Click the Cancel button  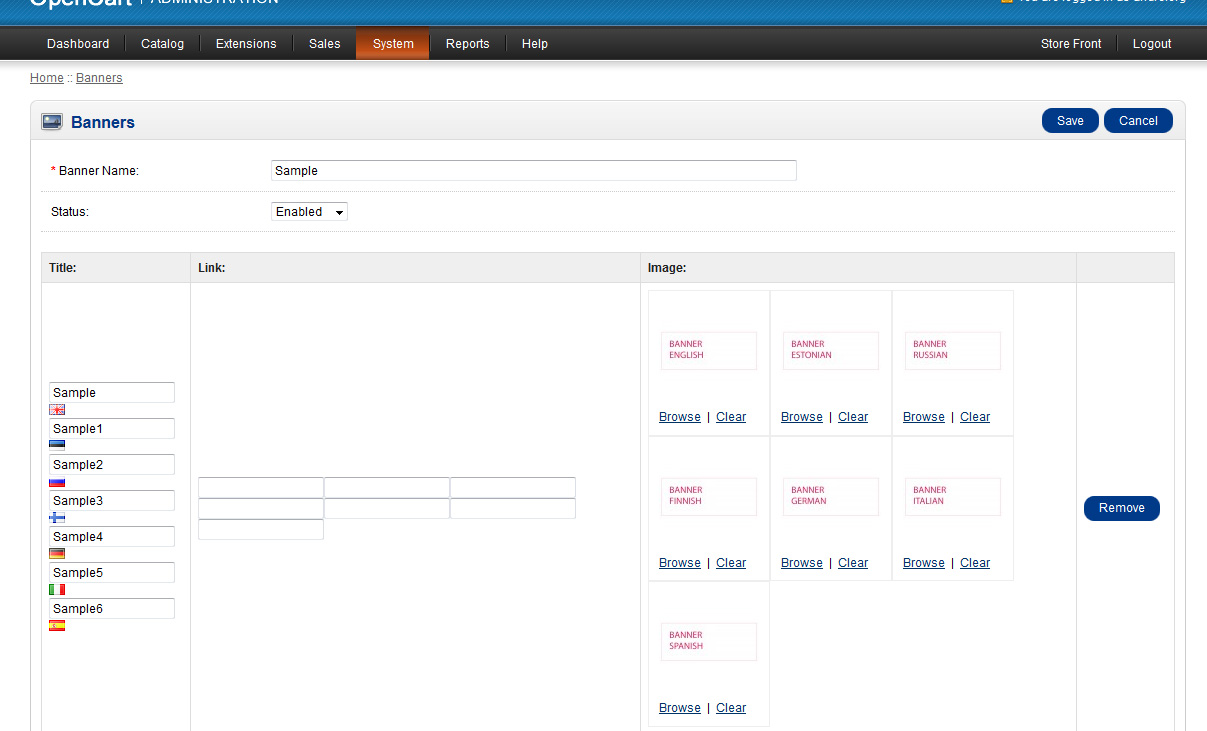coord(1138,121)
